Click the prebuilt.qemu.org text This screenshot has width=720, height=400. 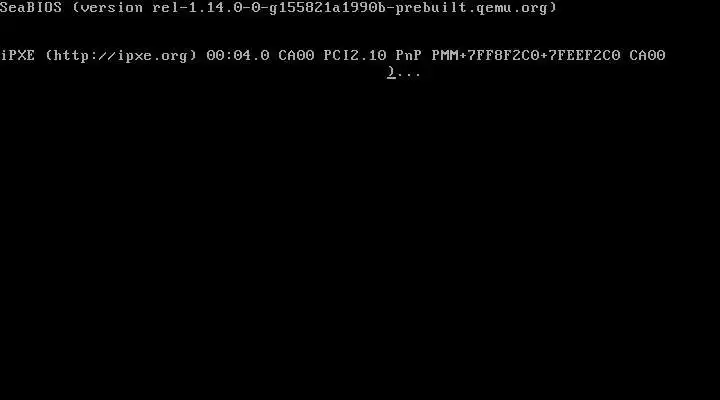pos(472,8)
